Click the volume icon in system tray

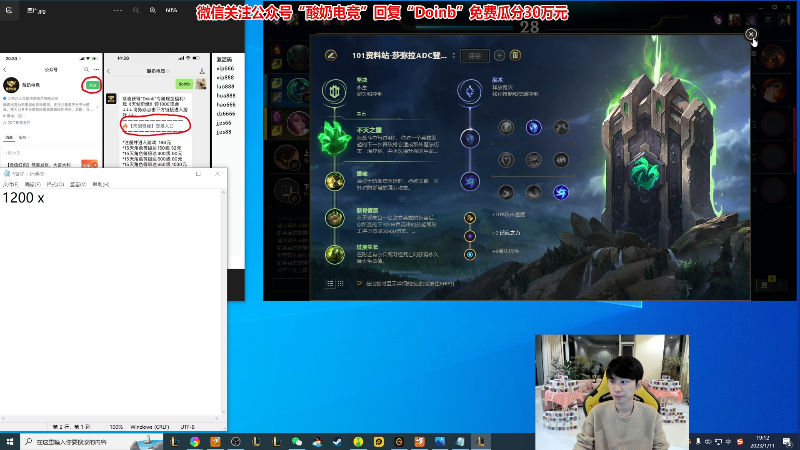tap(707, 442)
